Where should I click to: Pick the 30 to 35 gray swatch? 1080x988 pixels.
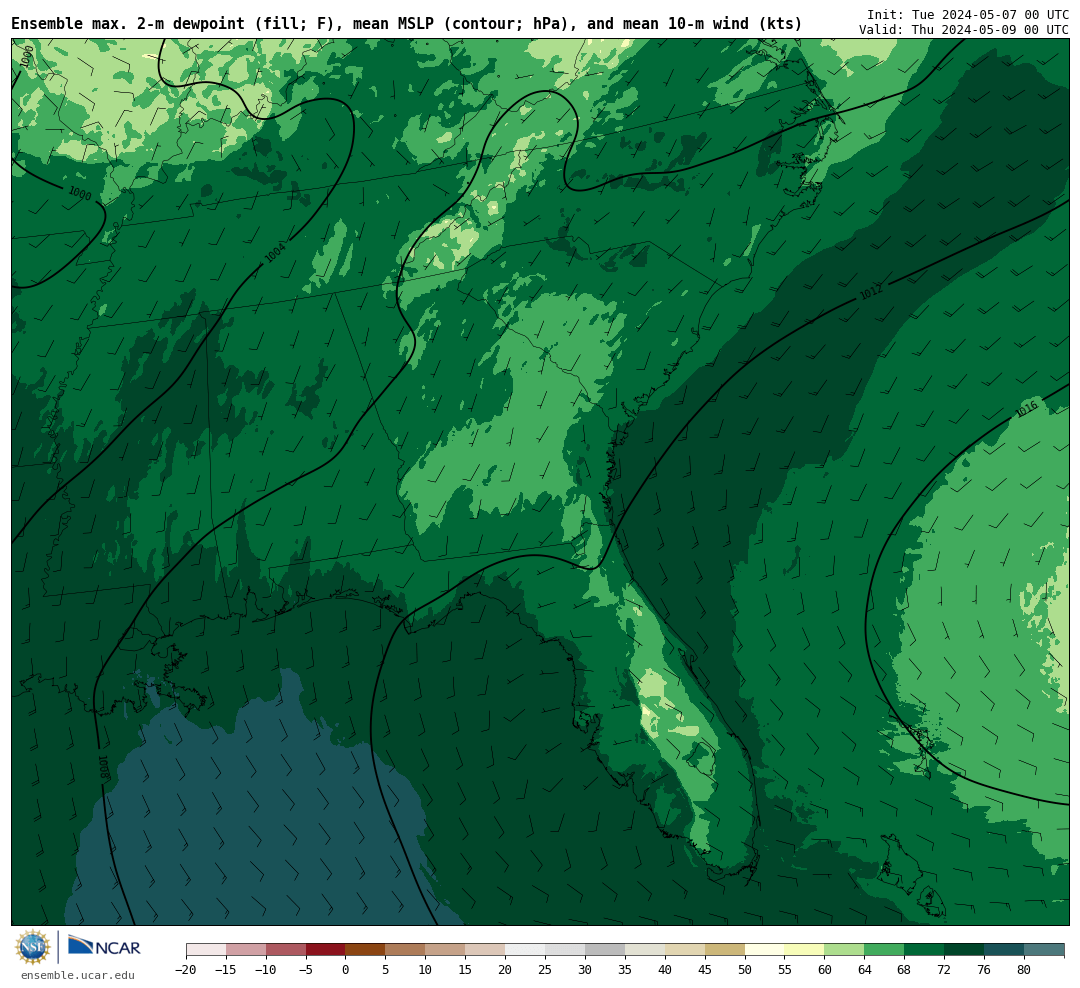tap(605, 950)
